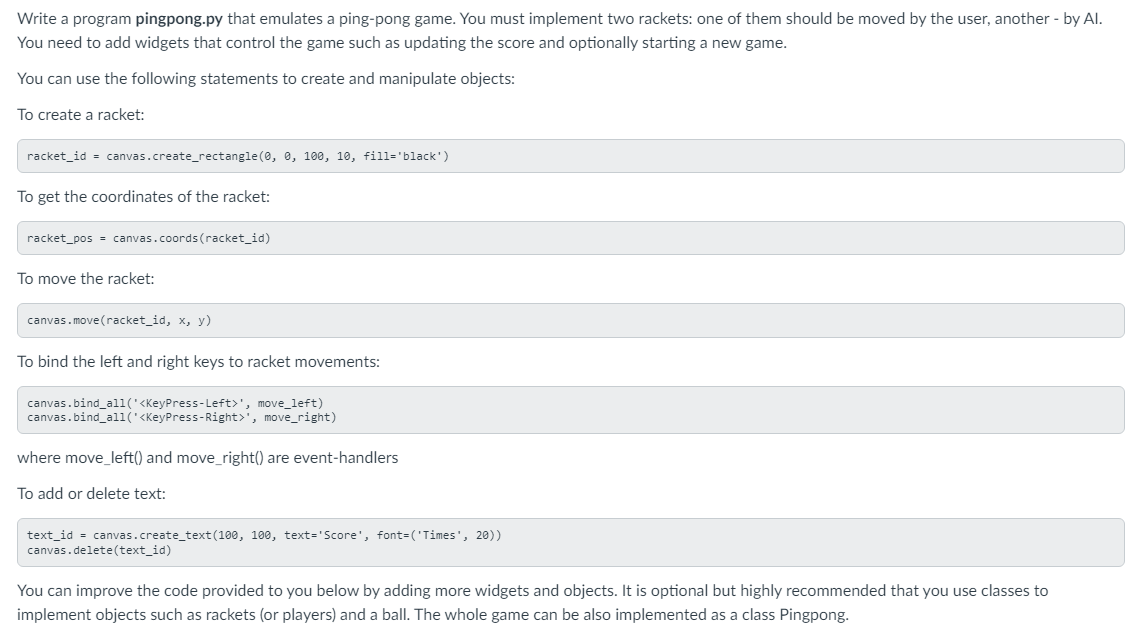Click the canvas.delete(text_id) code line
The width and height of the screenshot is (1139, 640).
point(99,550)
